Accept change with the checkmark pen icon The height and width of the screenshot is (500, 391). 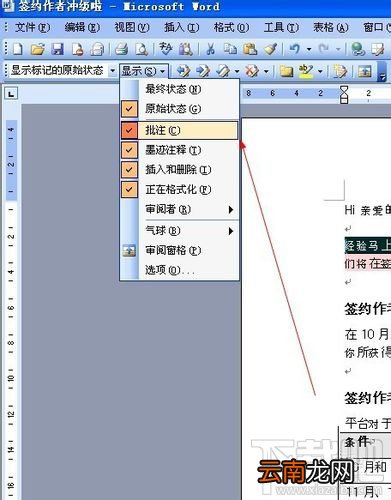[x=223, y=71]
